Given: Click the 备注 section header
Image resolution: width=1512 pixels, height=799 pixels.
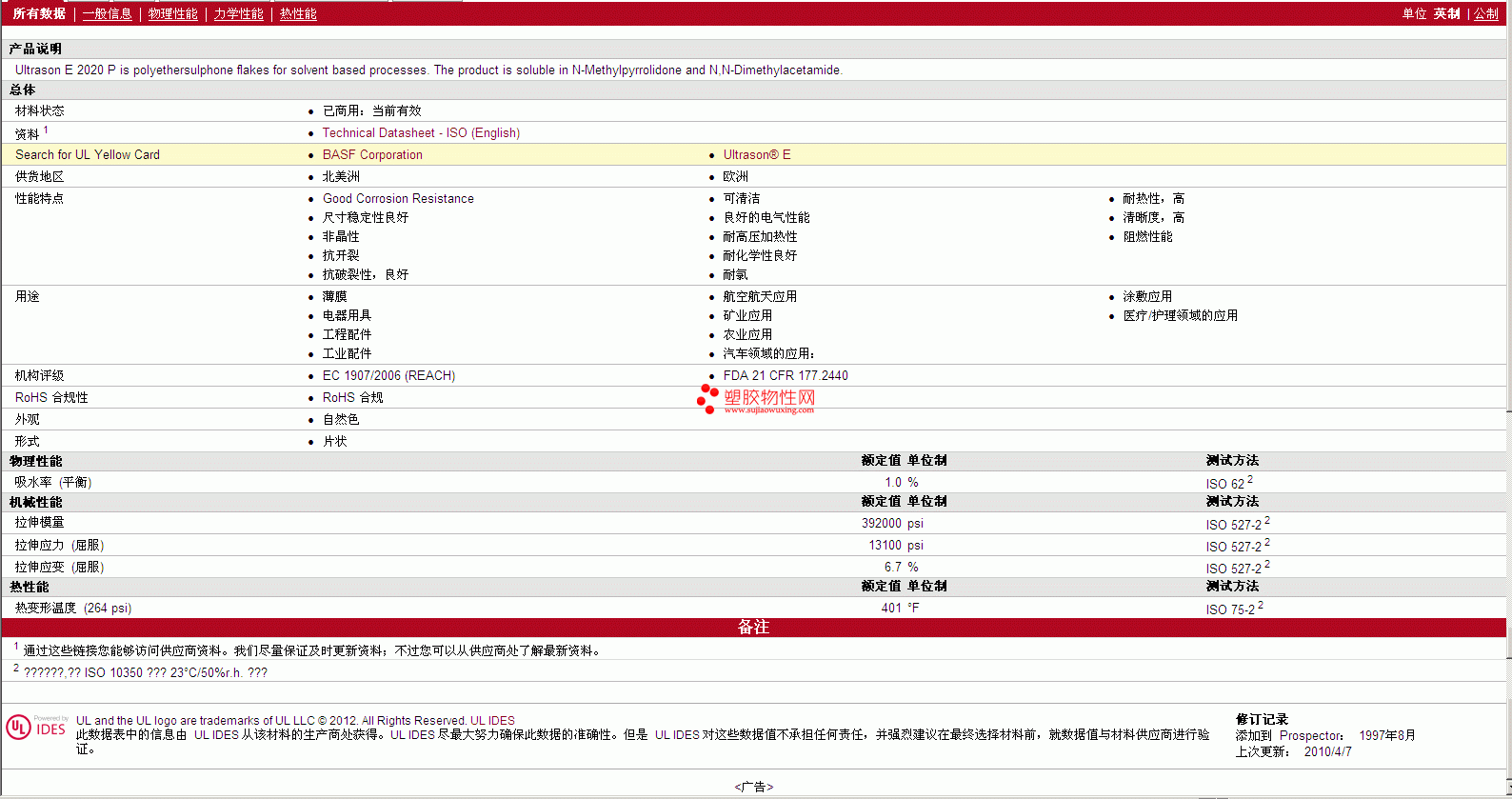Looking at the screenshot, I should point(753,627).
